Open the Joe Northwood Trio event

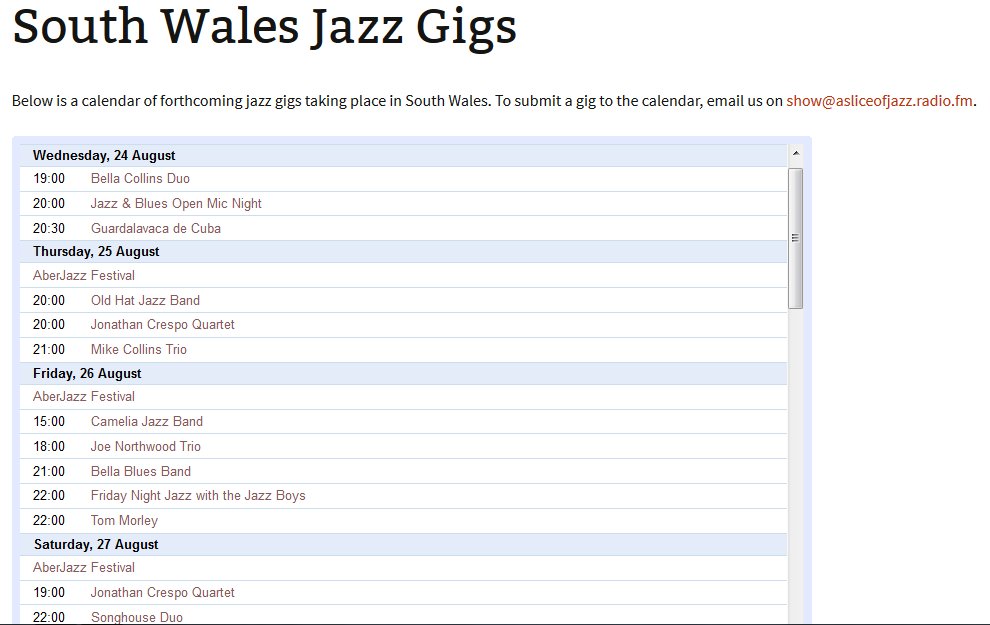click(146, 446)
